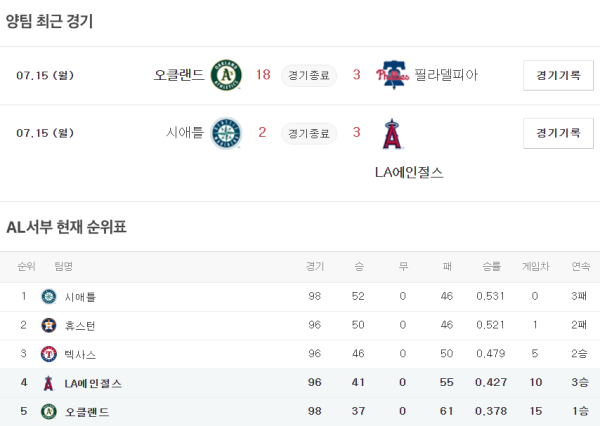Viewport: 600px width, 426px height.
Task: Click the Texas Rangers icon in standings
Action: pos(48,354)
